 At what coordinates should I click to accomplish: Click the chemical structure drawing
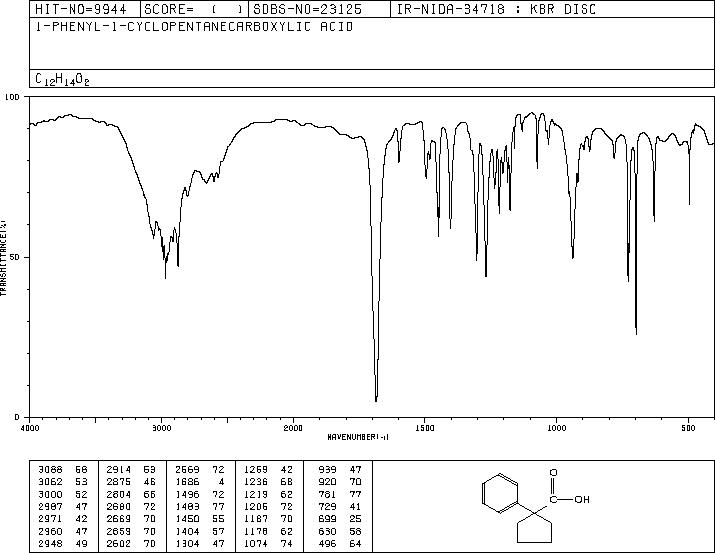point(536,506)
